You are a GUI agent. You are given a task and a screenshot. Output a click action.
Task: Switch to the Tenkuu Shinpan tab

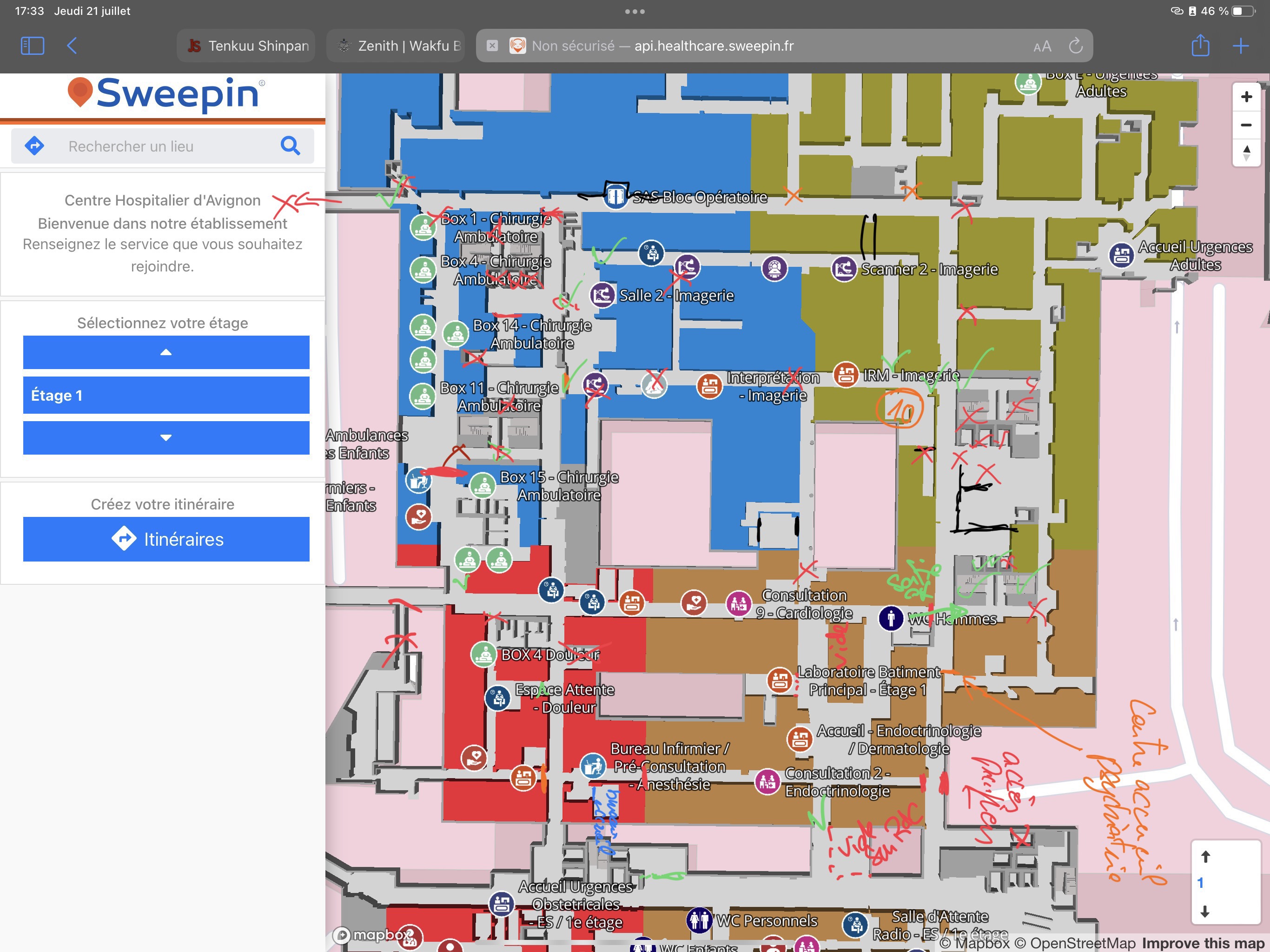(x=247, y=46)
